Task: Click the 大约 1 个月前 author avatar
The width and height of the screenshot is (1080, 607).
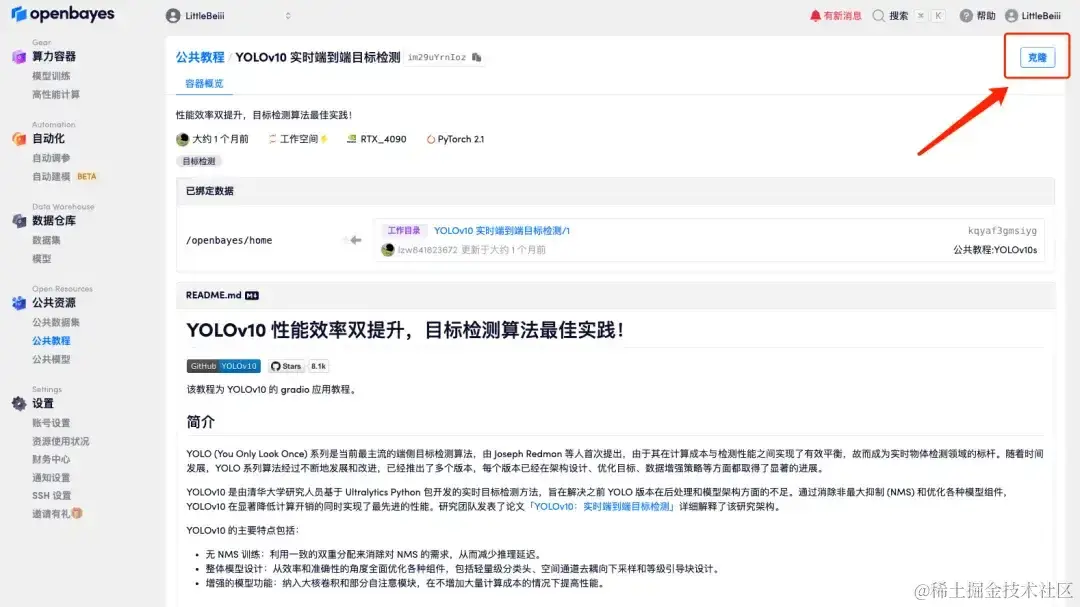Action: pos(183,139)
